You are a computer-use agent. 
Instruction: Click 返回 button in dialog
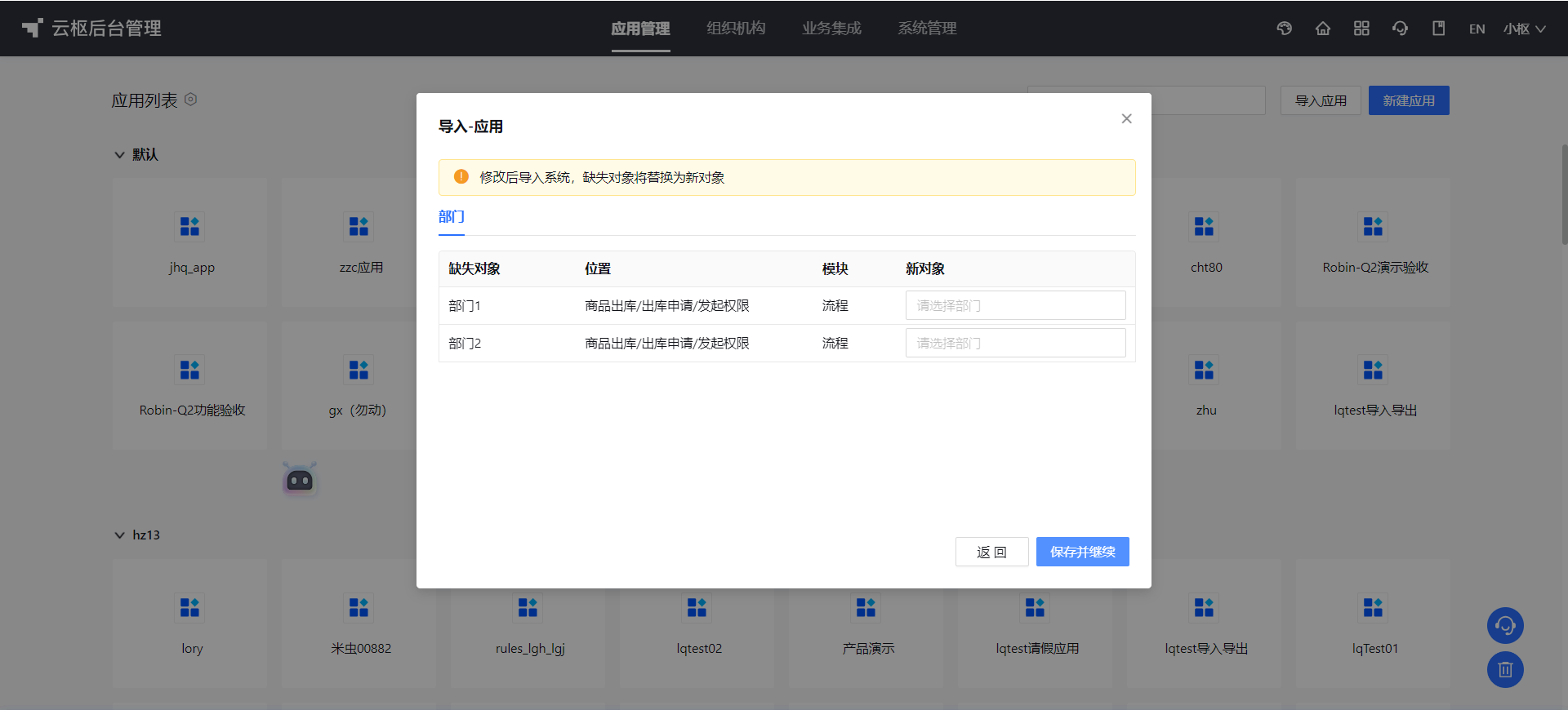[x=991, y=552]
